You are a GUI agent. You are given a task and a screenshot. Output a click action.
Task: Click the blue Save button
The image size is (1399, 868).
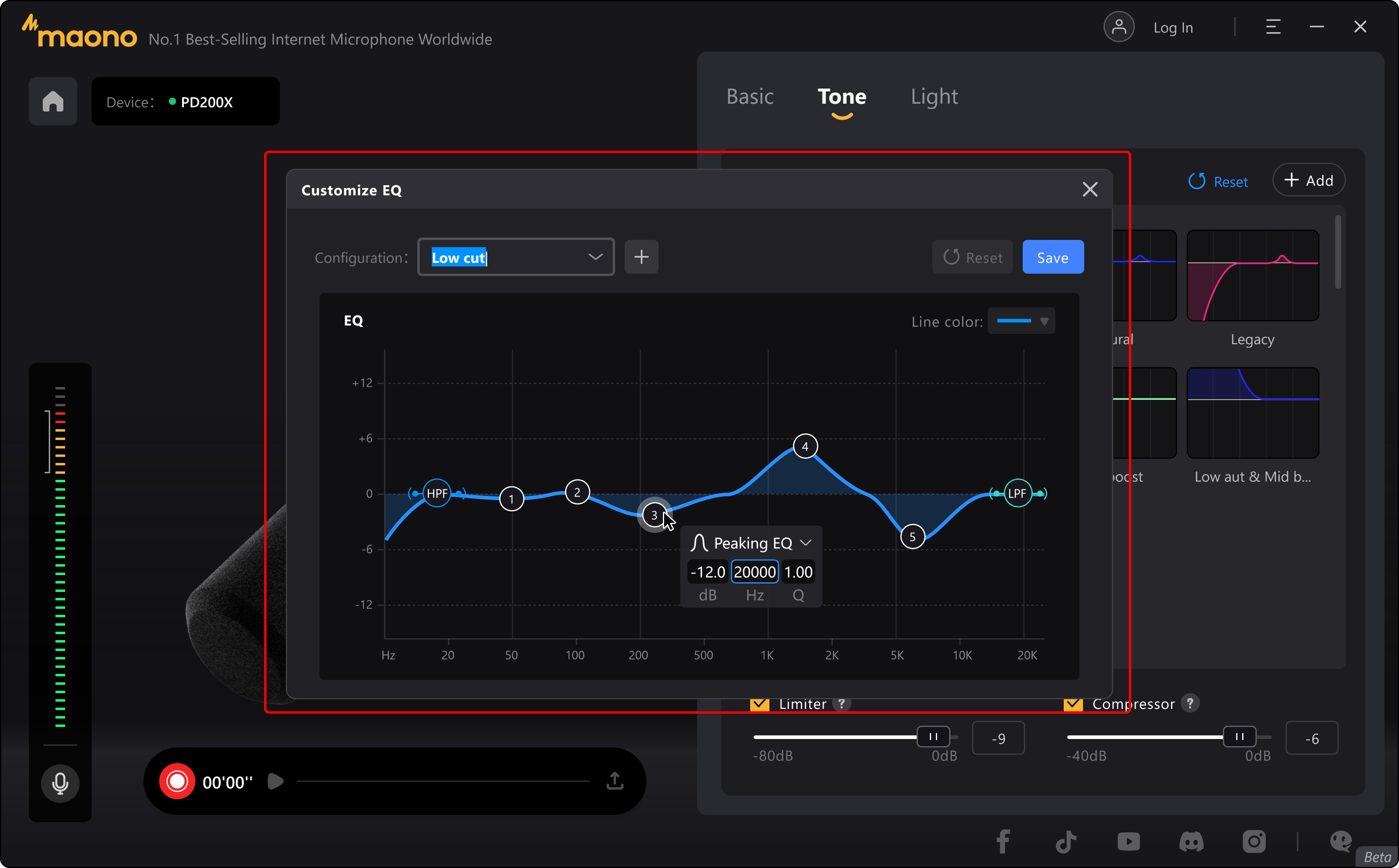click(1052, 257)
